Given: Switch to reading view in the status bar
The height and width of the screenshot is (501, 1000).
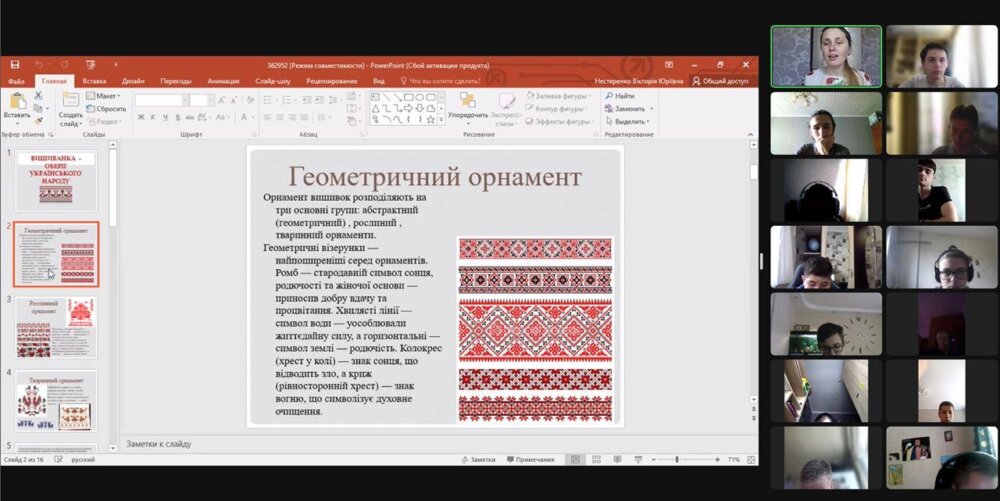Looking at the screenshot, I should (x=617, y=460).
